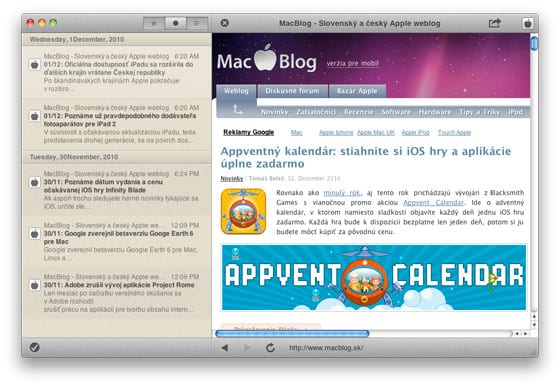The height and width of the screenshot is (387, 560).
Task: Reload the page with refresh icon
Action: point(270,348)
